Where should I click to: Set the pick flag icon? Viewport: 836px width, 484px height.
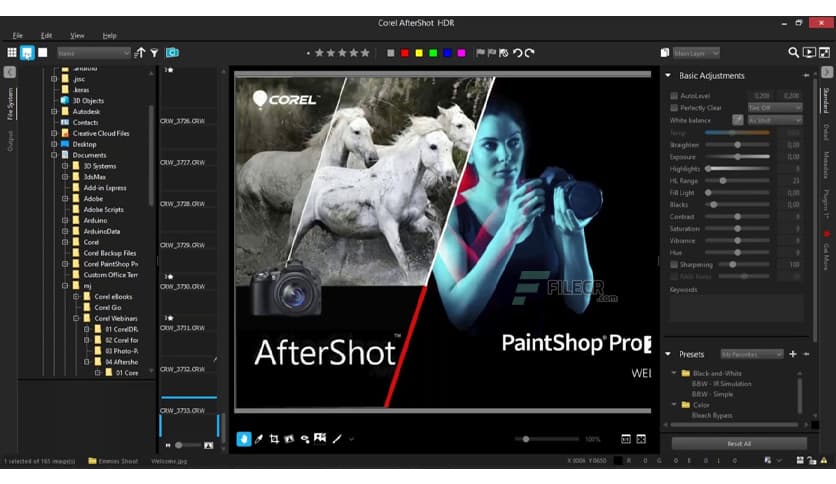point(480,53)
